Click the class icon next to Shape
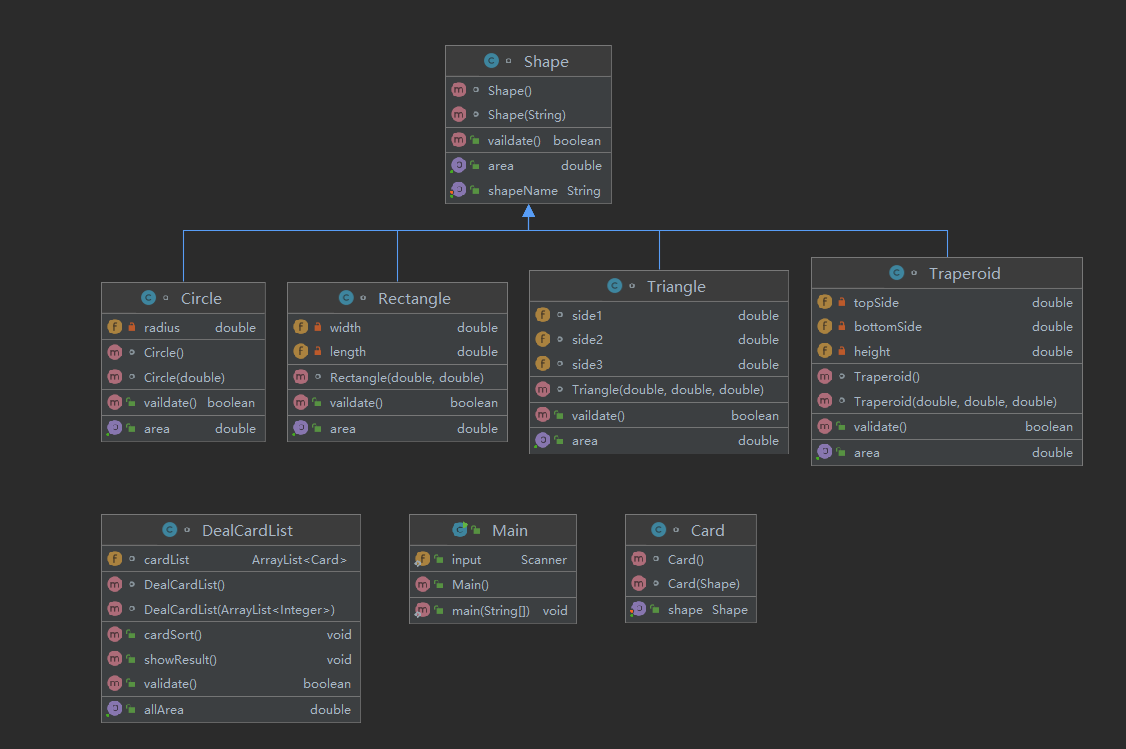Viewport: 1126px width, 749px height. [x=491, y=61]
